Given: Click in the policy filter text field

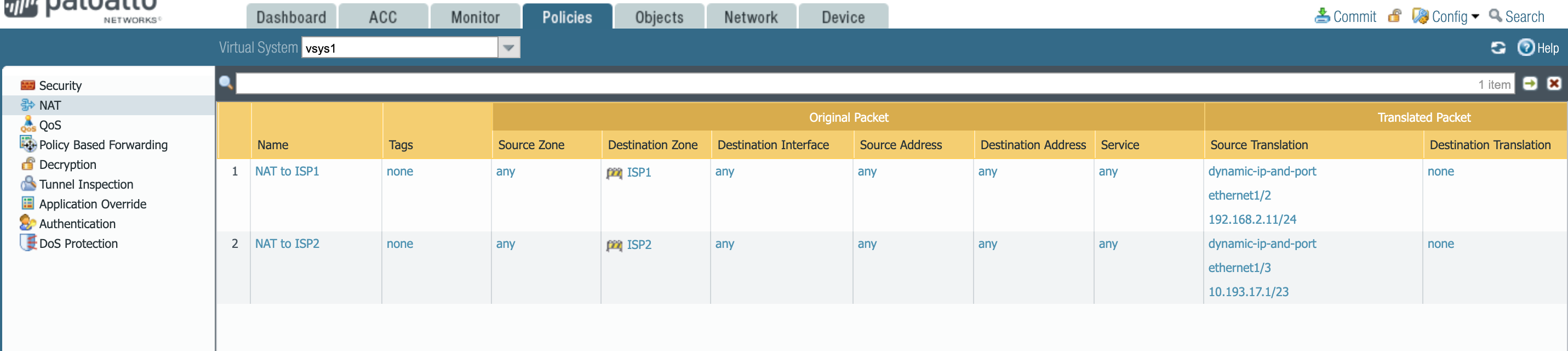Looking at the screenshot, I should 852,84.
